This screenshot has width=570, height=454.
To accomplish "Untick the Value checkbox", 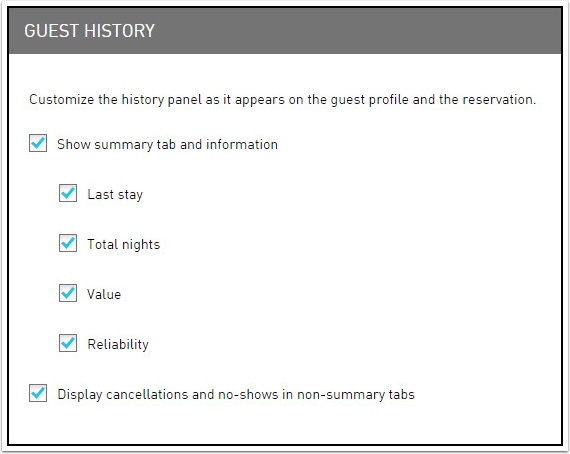I will pos(68,293).
